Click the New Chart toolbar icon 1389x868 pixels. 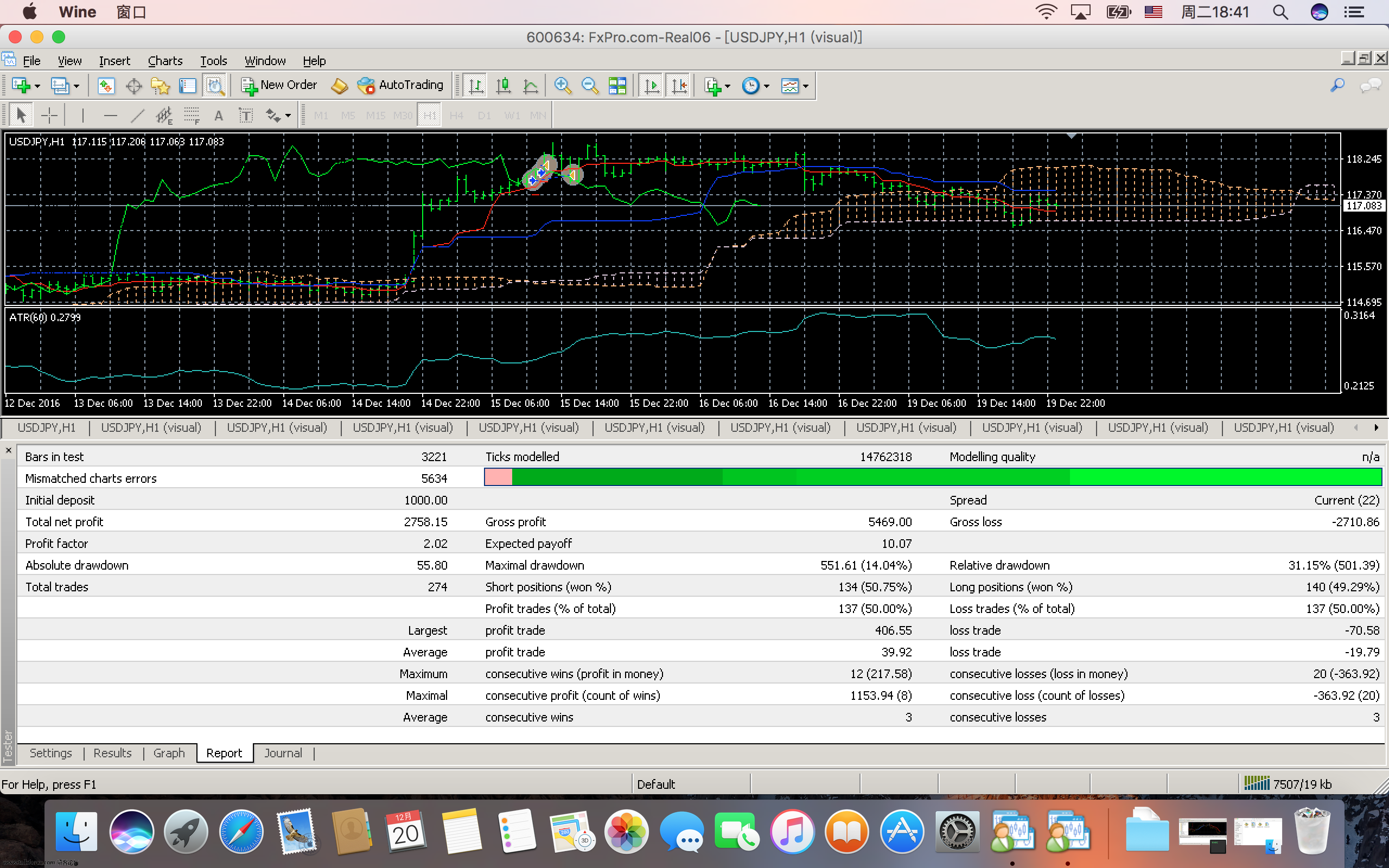[21, 86]
